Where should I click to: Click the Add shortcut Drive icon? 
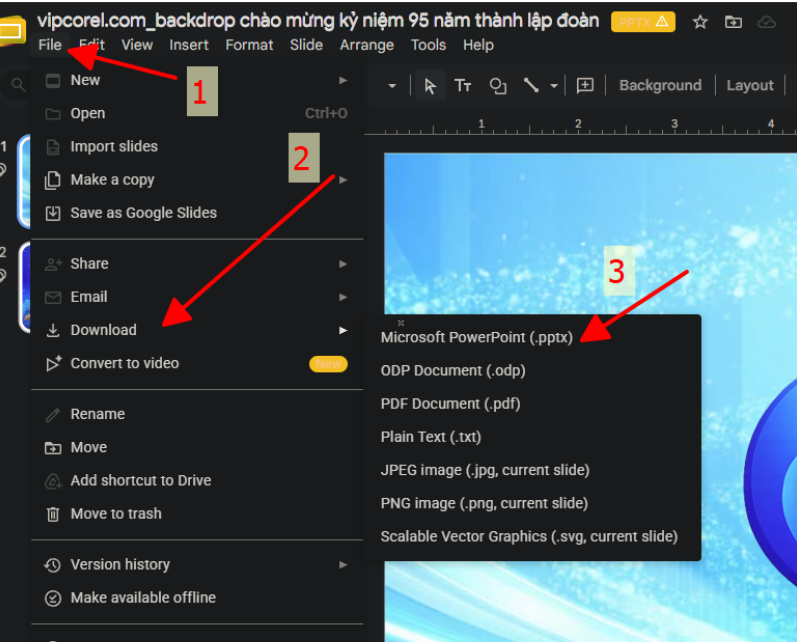[53, 481]
